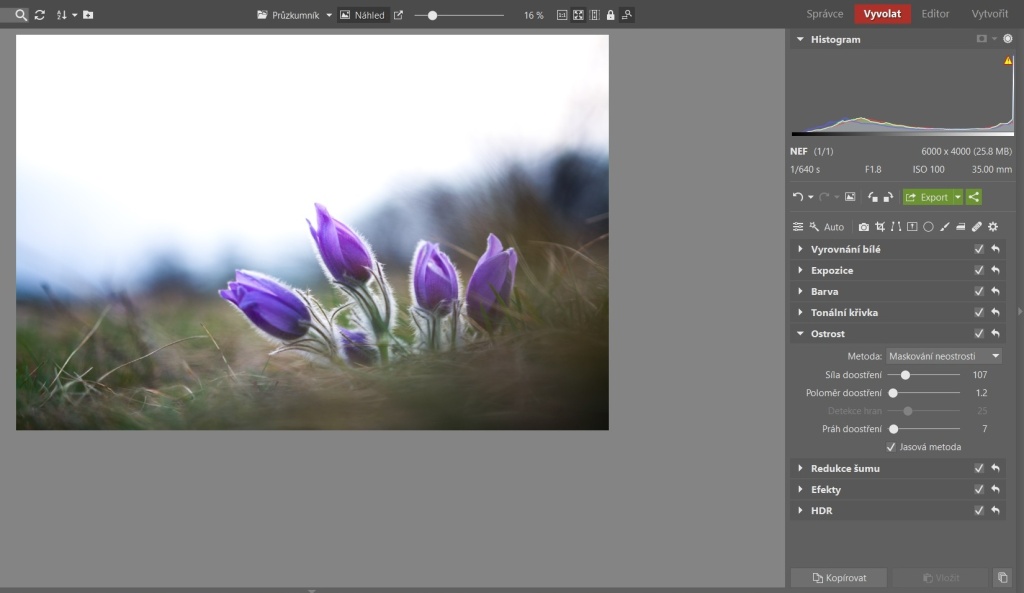Toggle the Expozice adjustments checkbox
1024x593 pixels.
pos(979,270)
